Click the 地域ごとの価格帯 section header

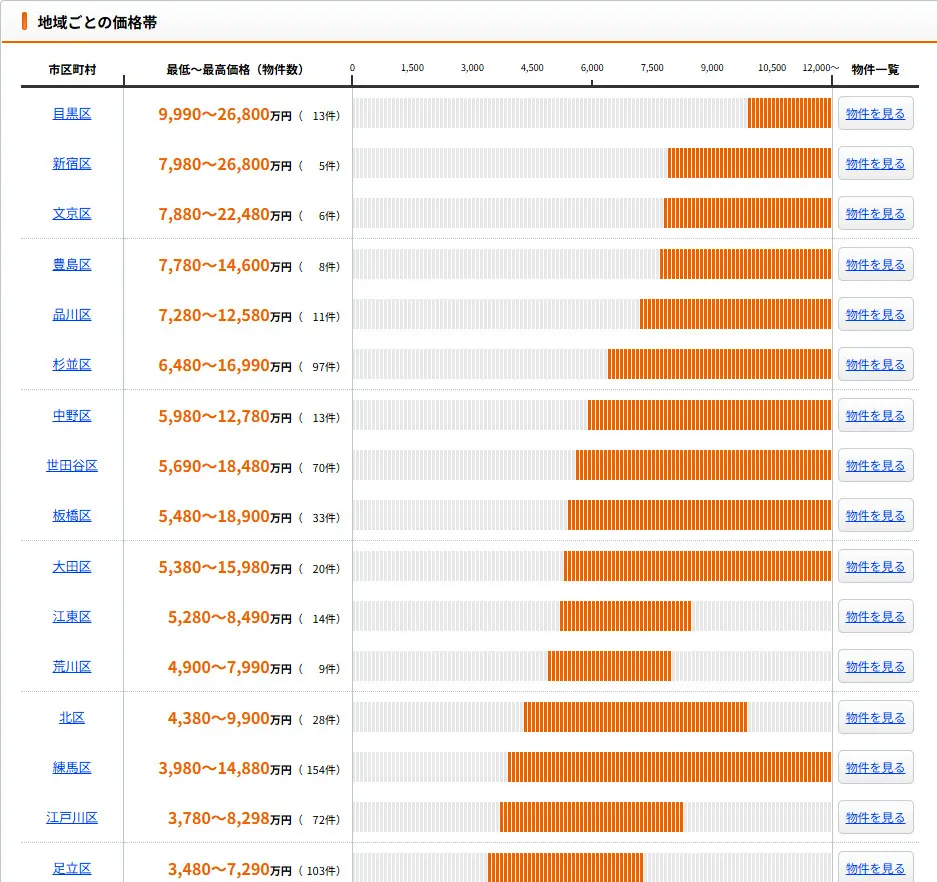(96, 21)
